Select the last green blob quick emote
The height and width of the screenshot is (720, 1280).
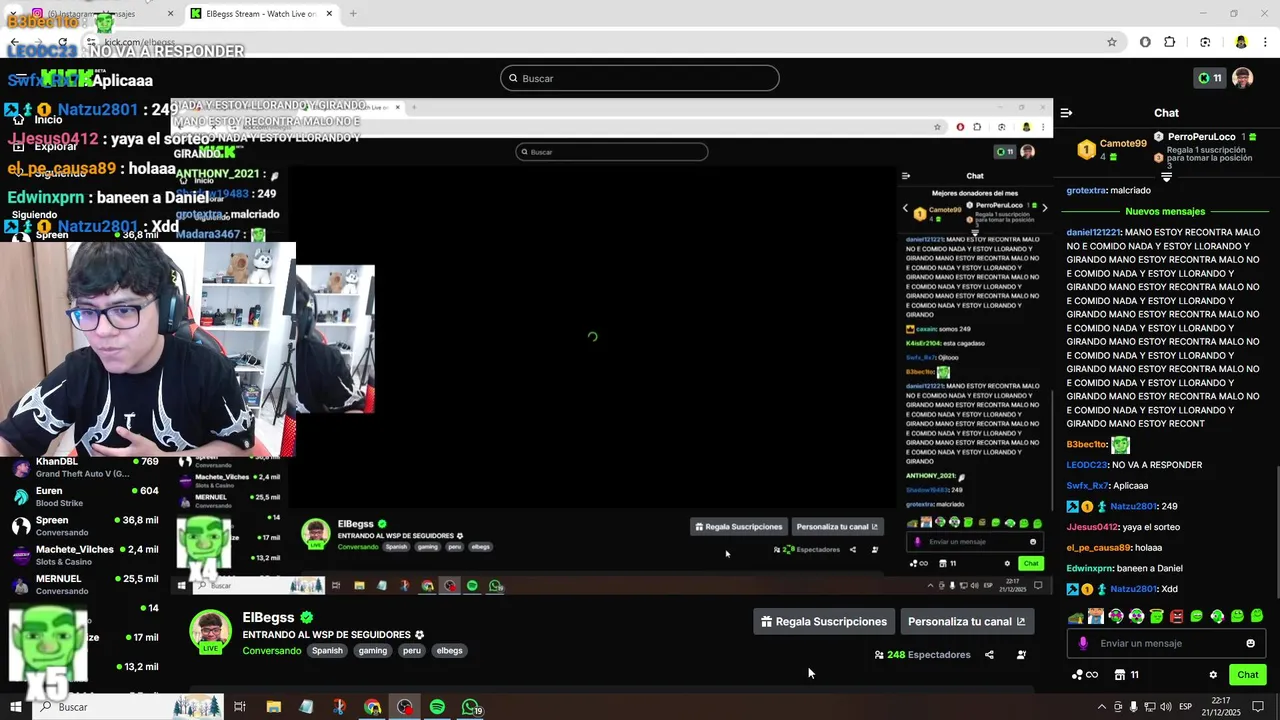click(1257, 616)
